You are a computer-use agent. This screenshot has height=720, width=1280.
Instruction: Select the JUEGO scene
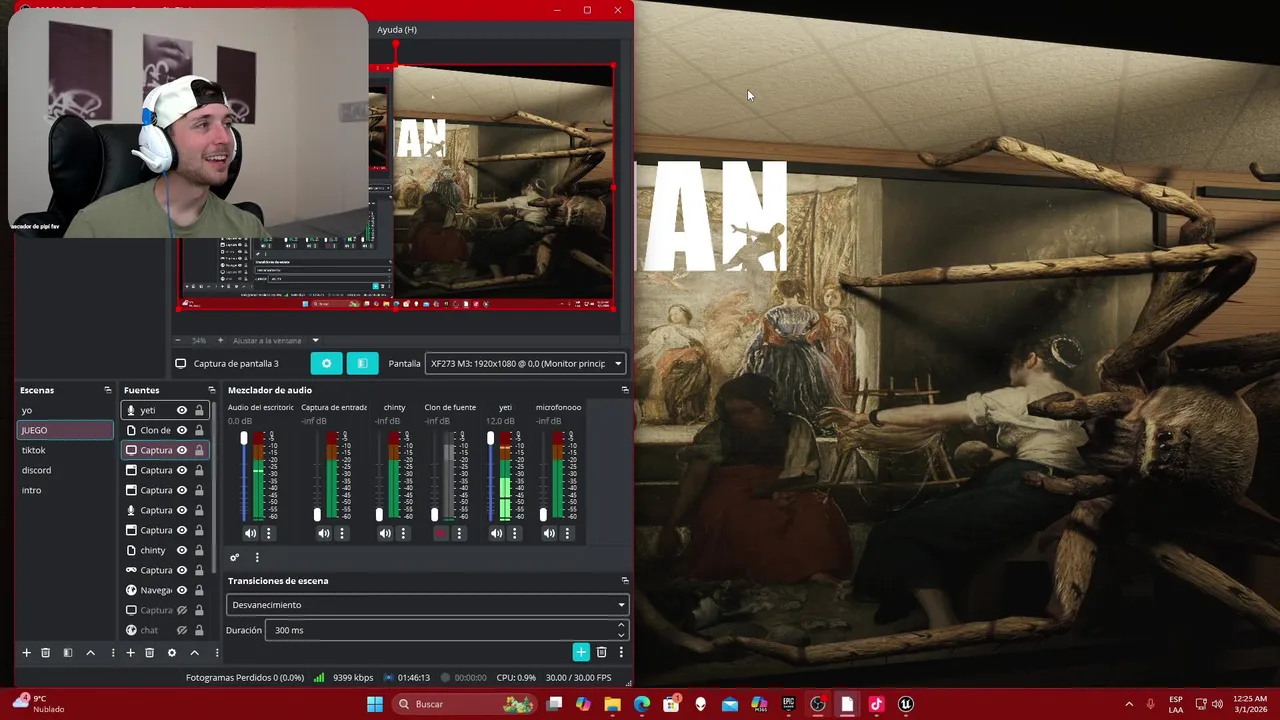point(66,430)
